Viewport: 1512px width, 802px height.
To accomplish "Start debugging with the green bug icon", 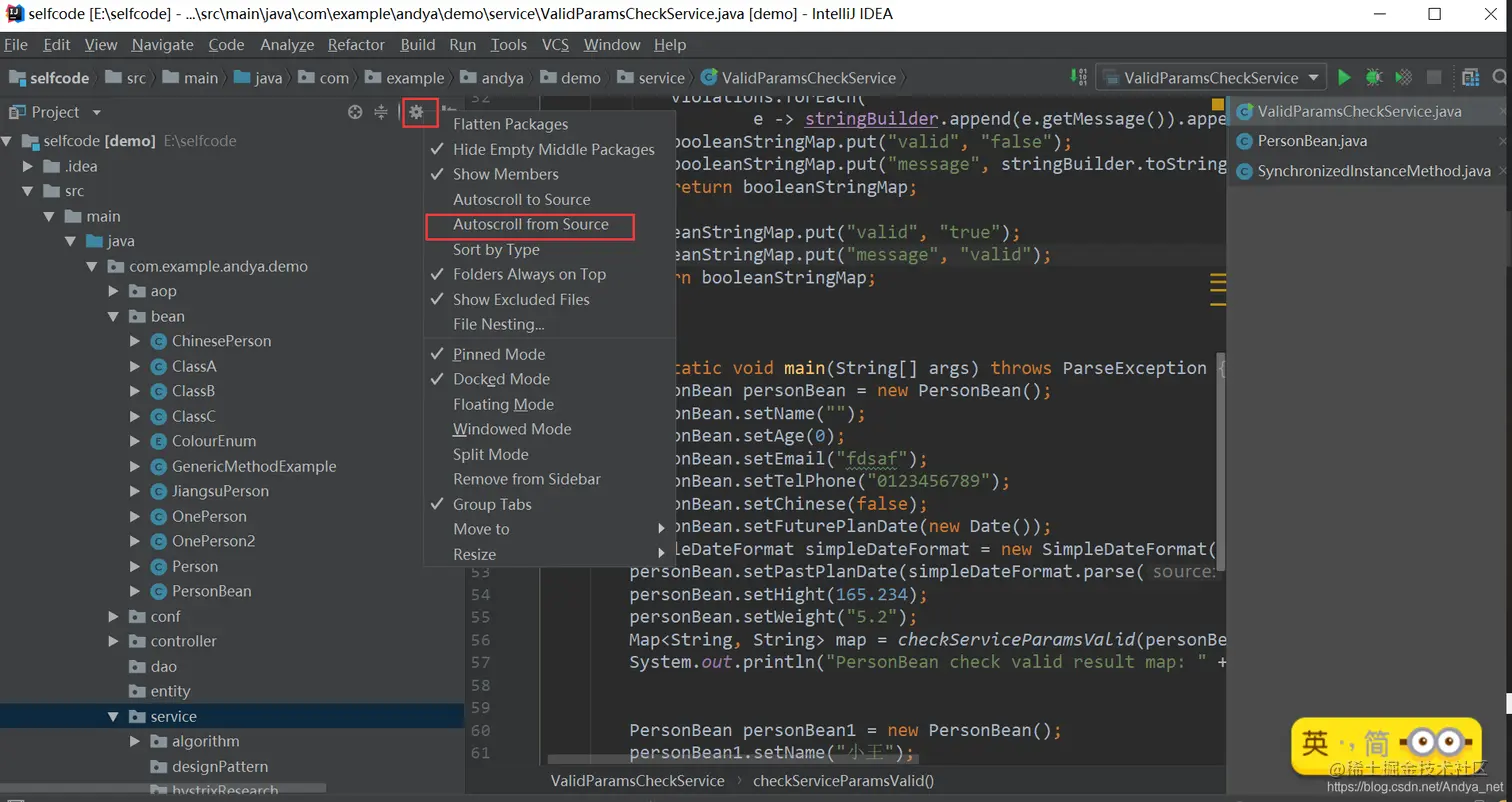I will (1374, 77).
